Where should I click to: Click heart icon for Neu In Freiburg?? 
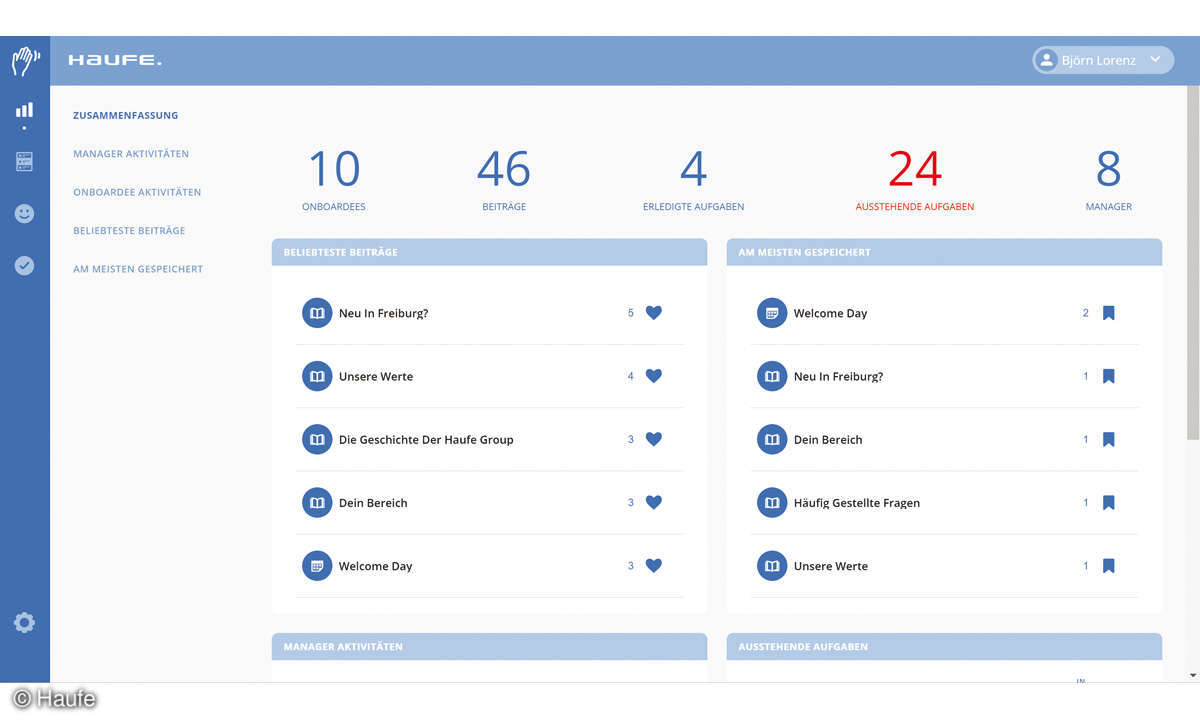654,313
